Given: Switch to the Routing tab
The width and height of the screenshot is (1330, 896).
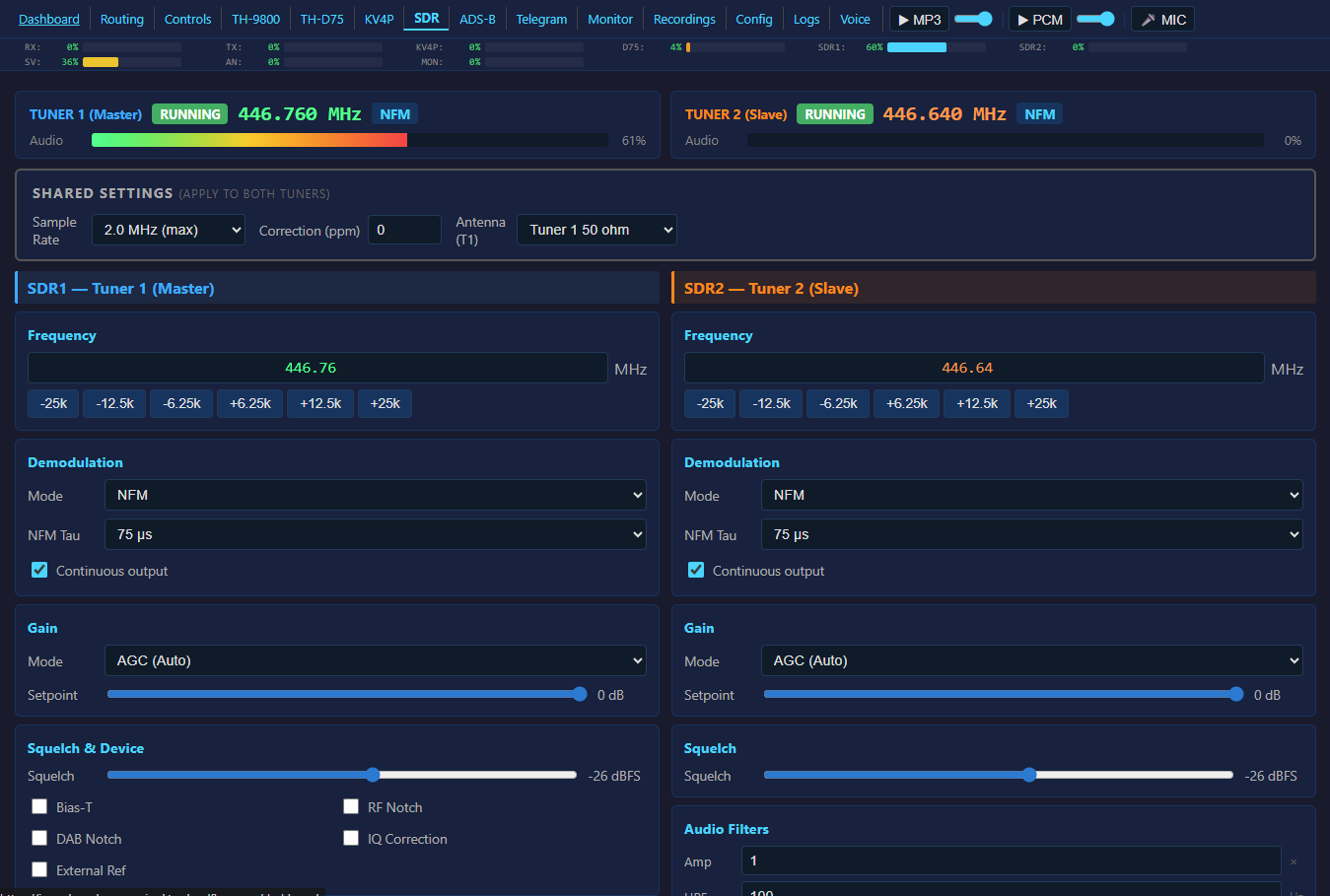Looking at the screenshot, I should pyautogui.click(x=121, y=19).
